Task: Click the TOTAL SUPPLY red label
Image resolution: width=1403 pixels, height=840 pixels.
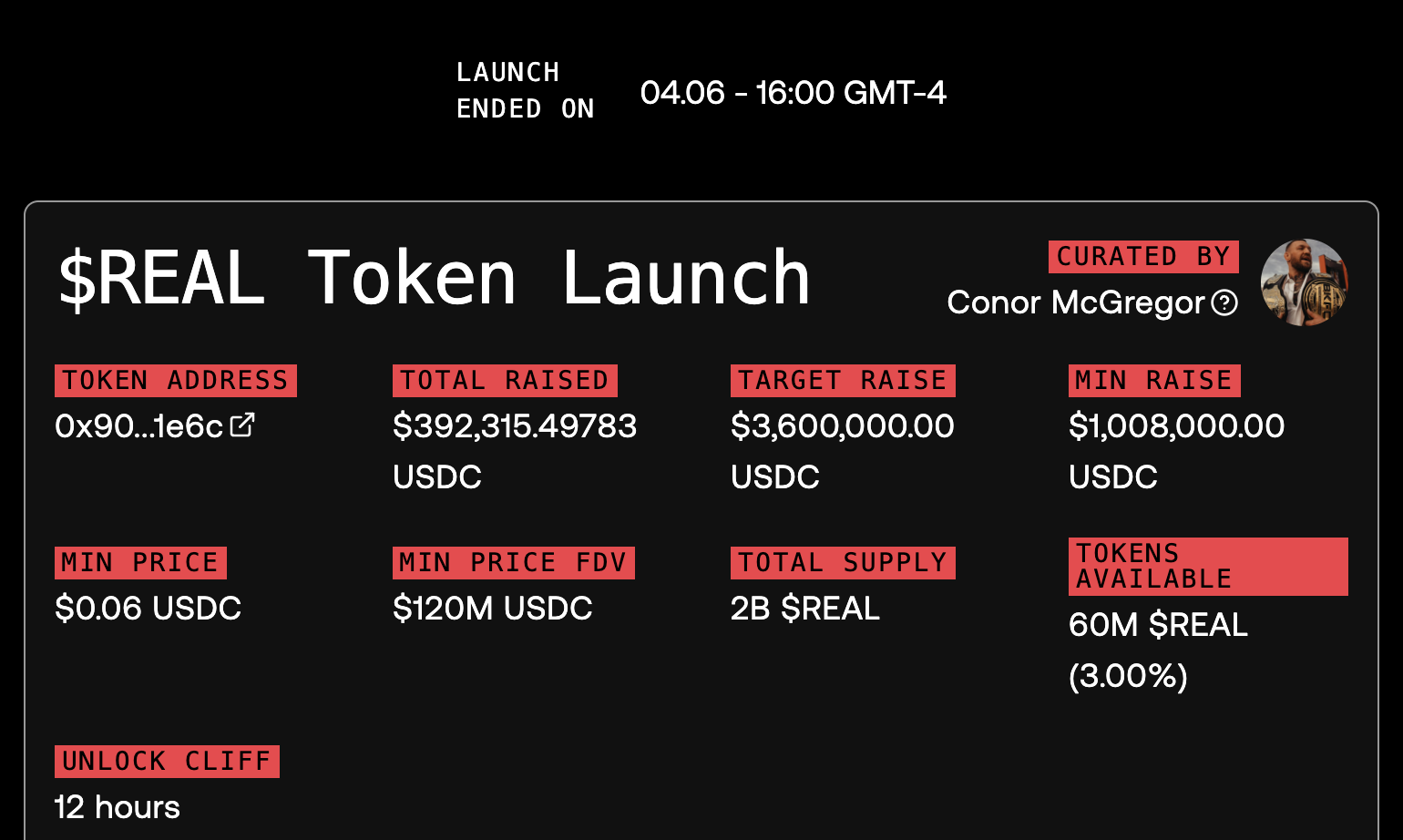Action: click(843, 562)
